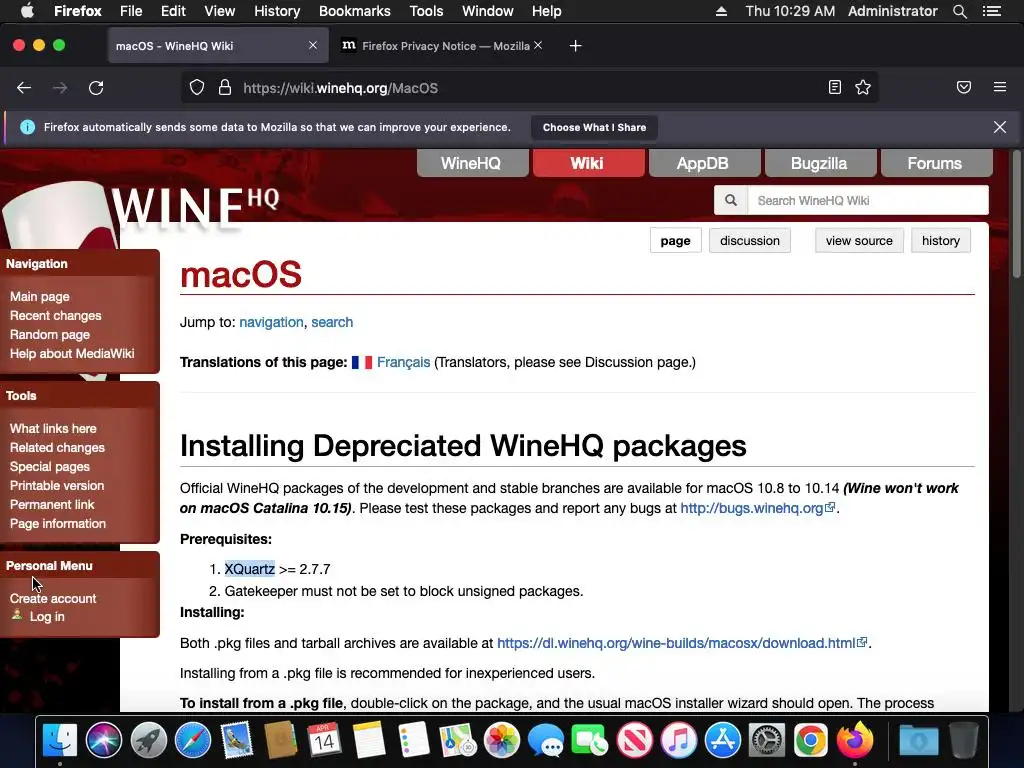The width and height of the screenshot is (1024, 768).
Task: Follow the XQuartz prerequisite link
Action: pos(249,569)
